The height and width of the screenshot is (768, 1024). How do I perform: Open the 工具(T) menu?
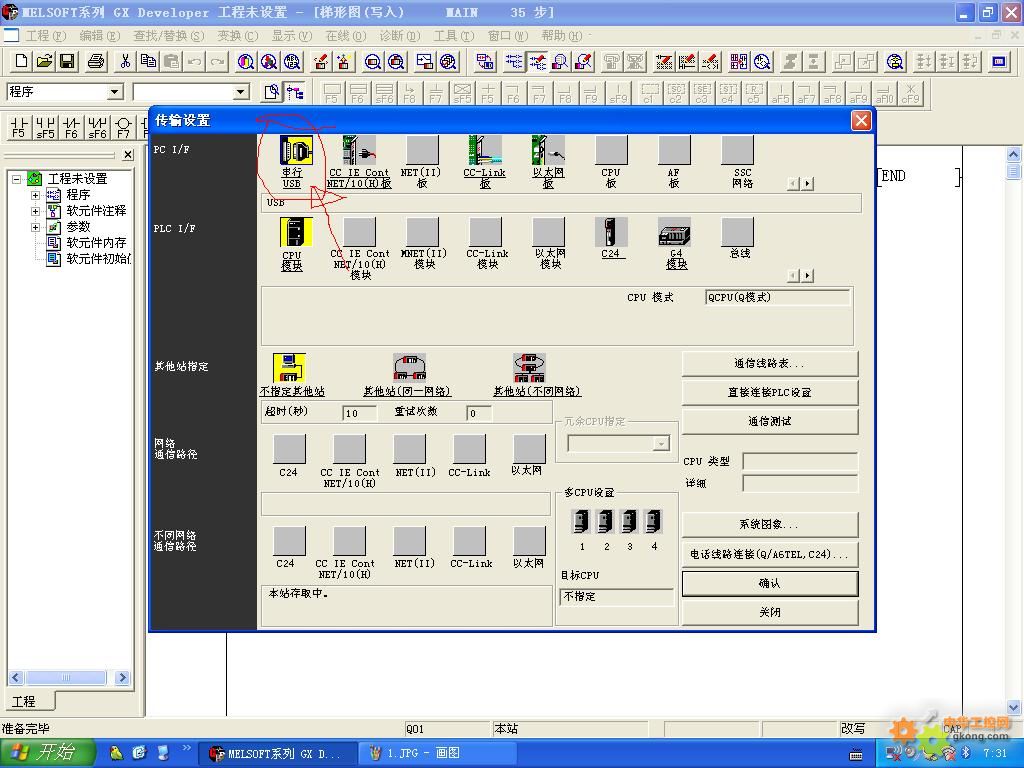(x=454, y=36)
